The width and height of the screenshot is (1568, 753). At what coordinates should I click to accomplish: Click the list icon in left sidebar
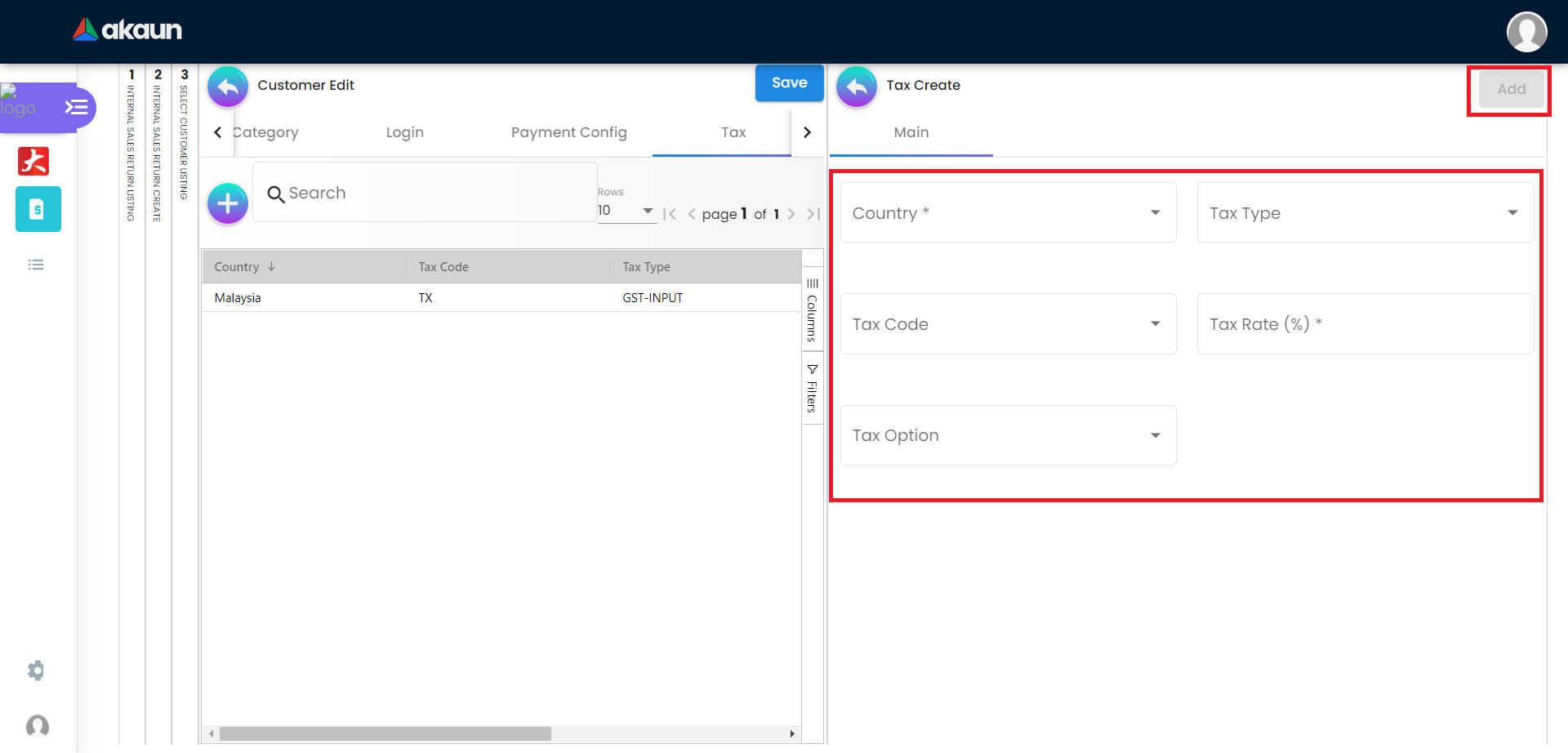point(36,265)
